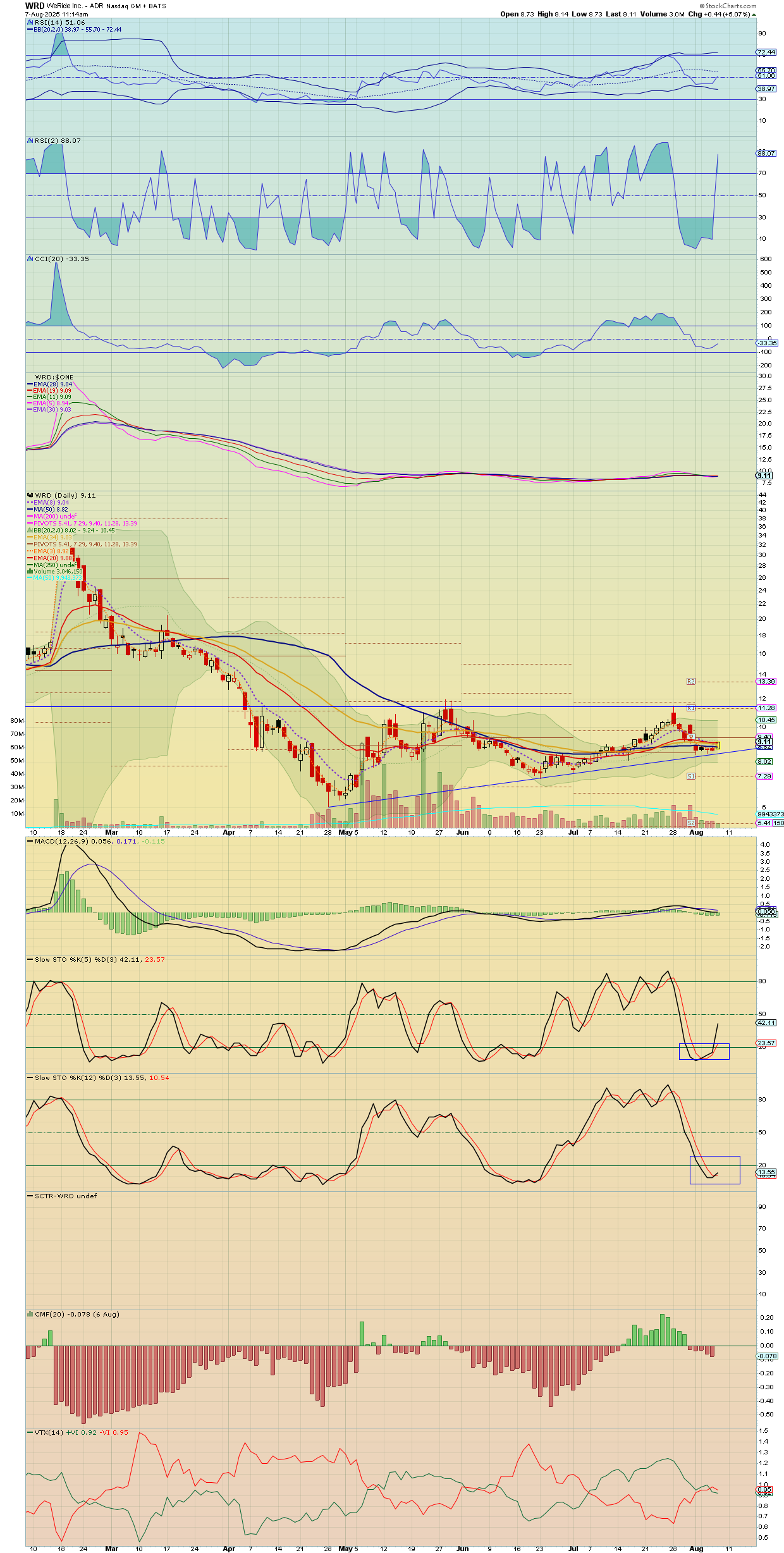Screen dimensions: 784x1553
Task: Click the 13.39 pivot price tag
Action: pos(766,681)
